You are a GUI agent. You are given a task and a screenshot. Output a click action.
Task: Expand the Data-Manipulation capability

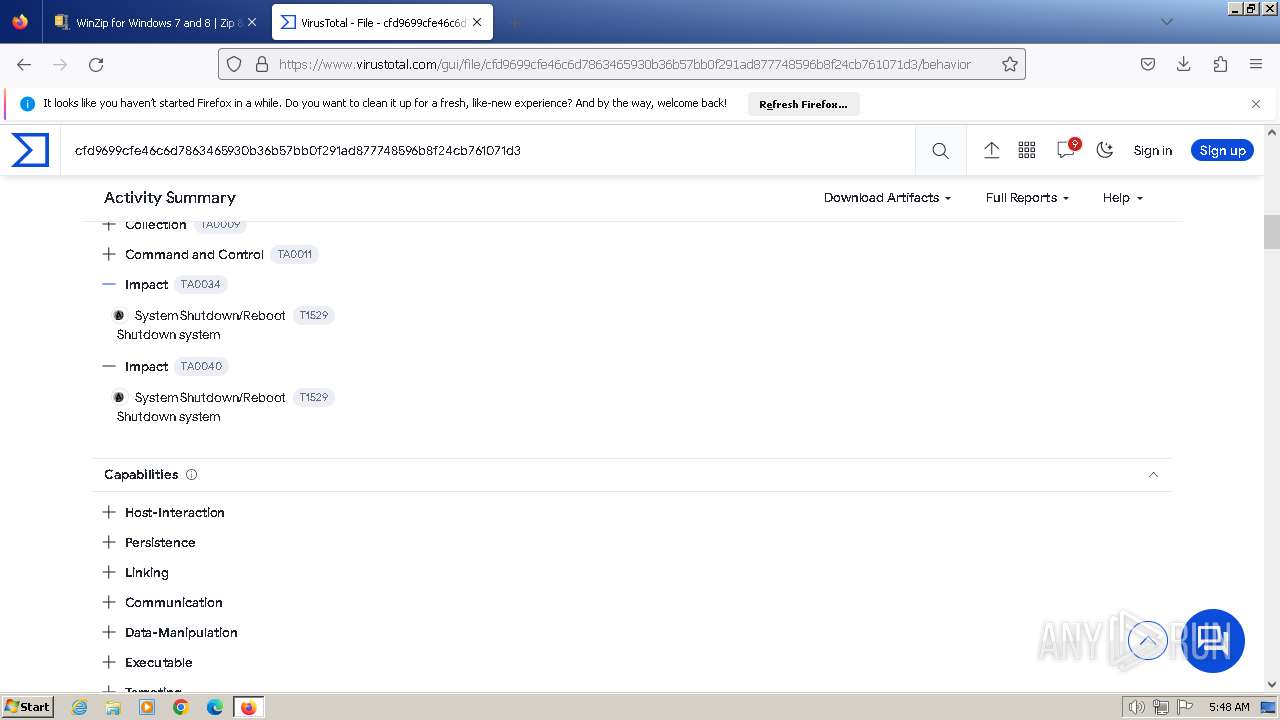(110, 632)
